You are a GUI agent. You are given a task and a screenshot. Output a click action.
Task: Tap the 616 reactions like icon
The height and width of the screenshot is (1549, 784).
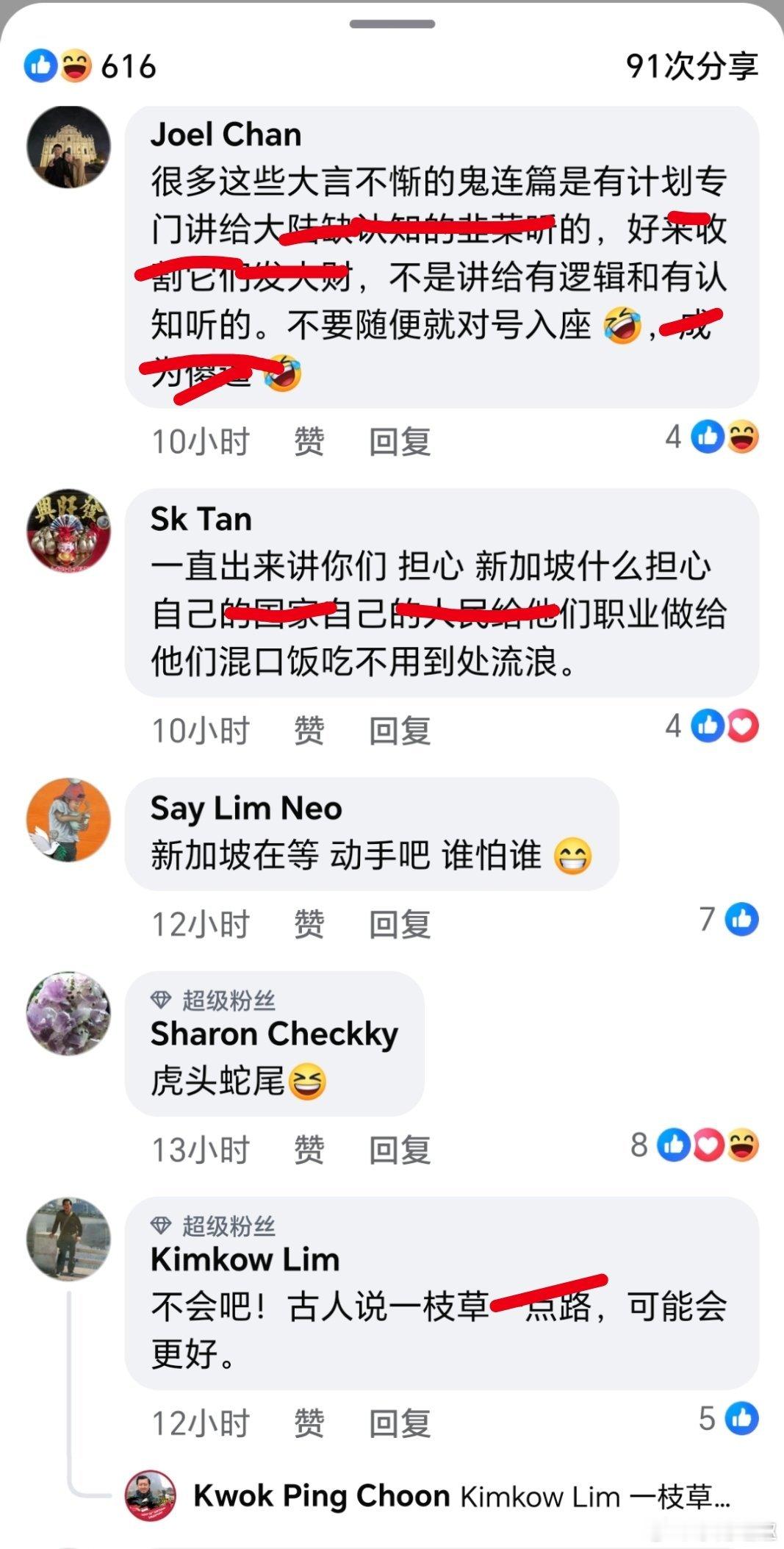pyautogui.click(x=40, y=66)
